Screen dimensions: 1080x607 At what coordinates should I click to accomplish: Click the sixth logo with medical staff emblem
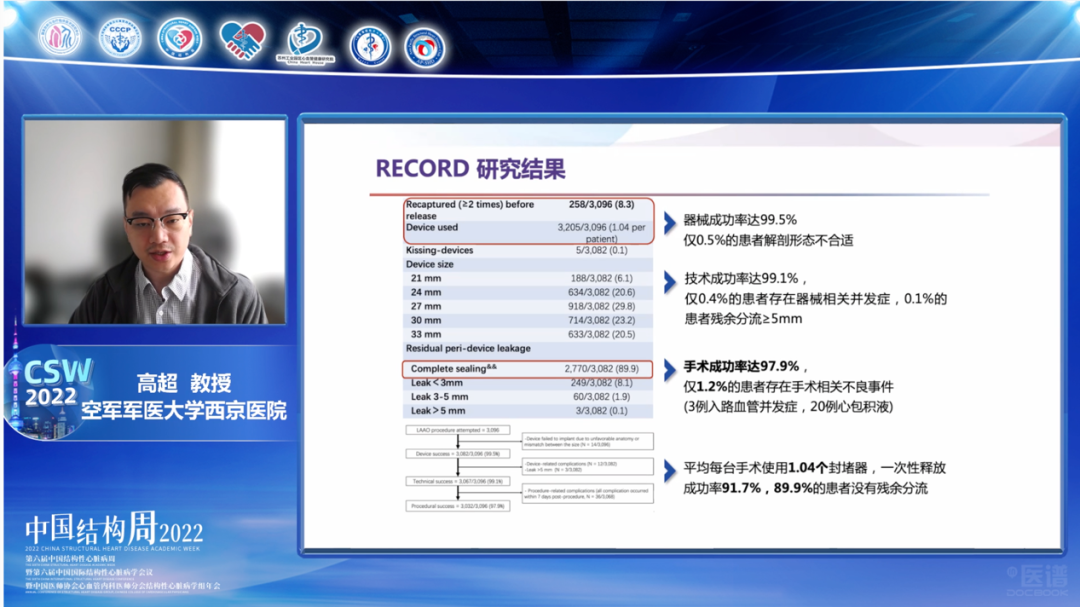369,46
